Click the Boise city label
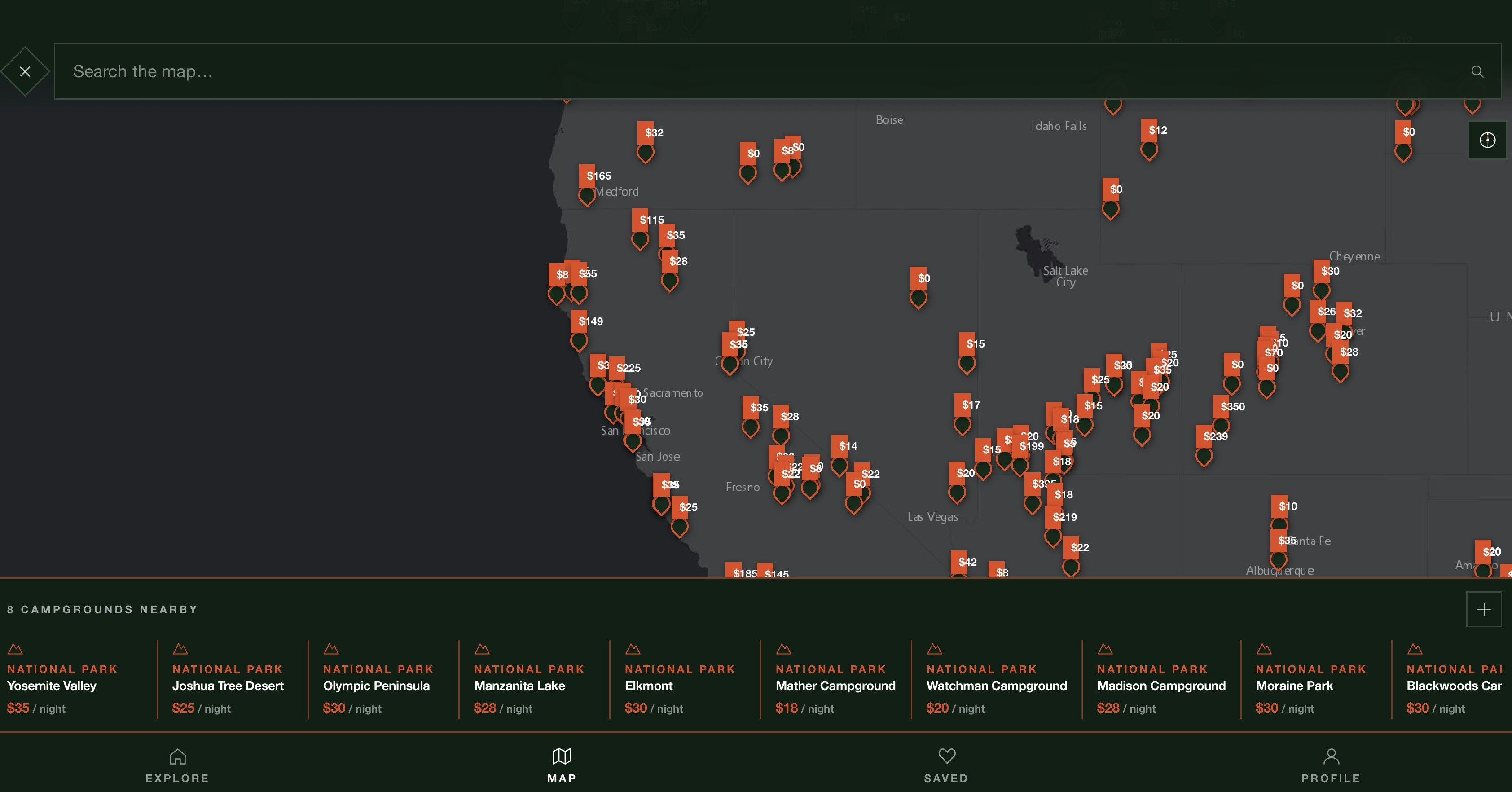1512x792 pixels. [x=889, y=120]
